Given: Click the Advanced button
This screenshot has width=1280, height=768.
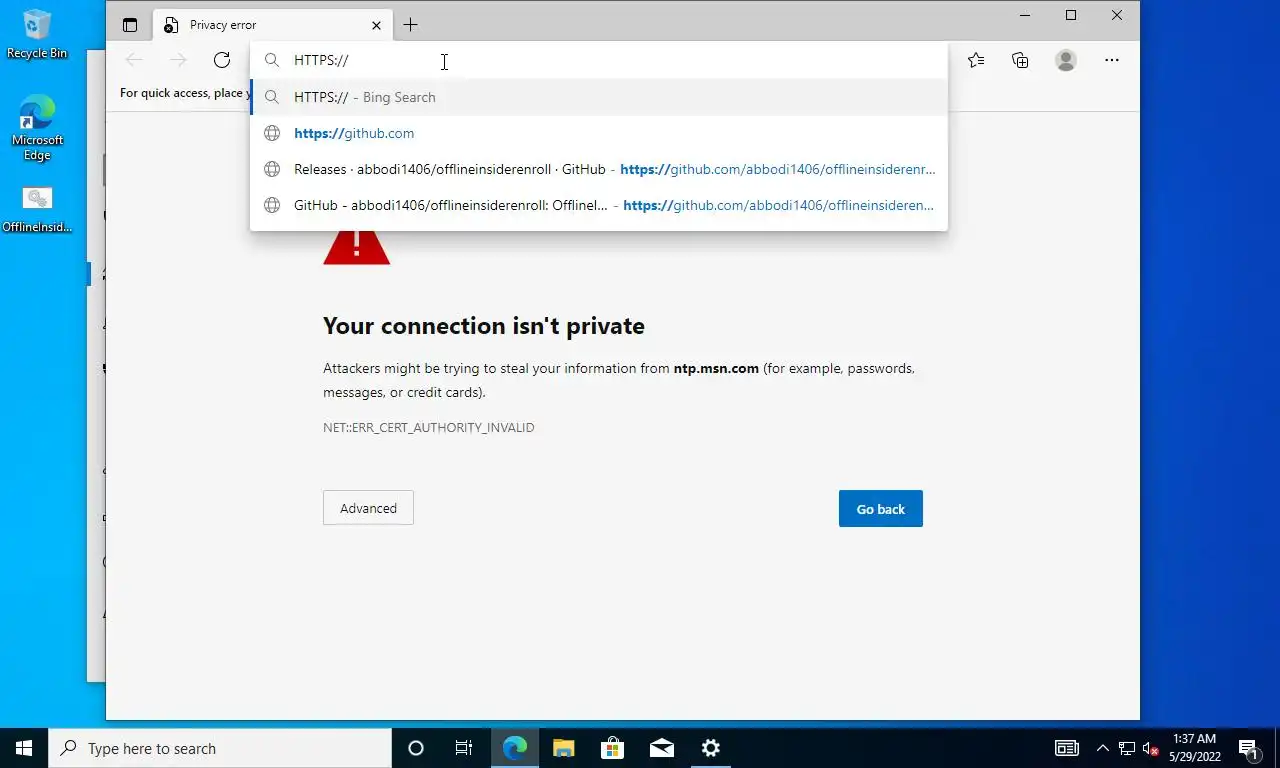Looking at the screenshot, I should click(x=368, y=508).
